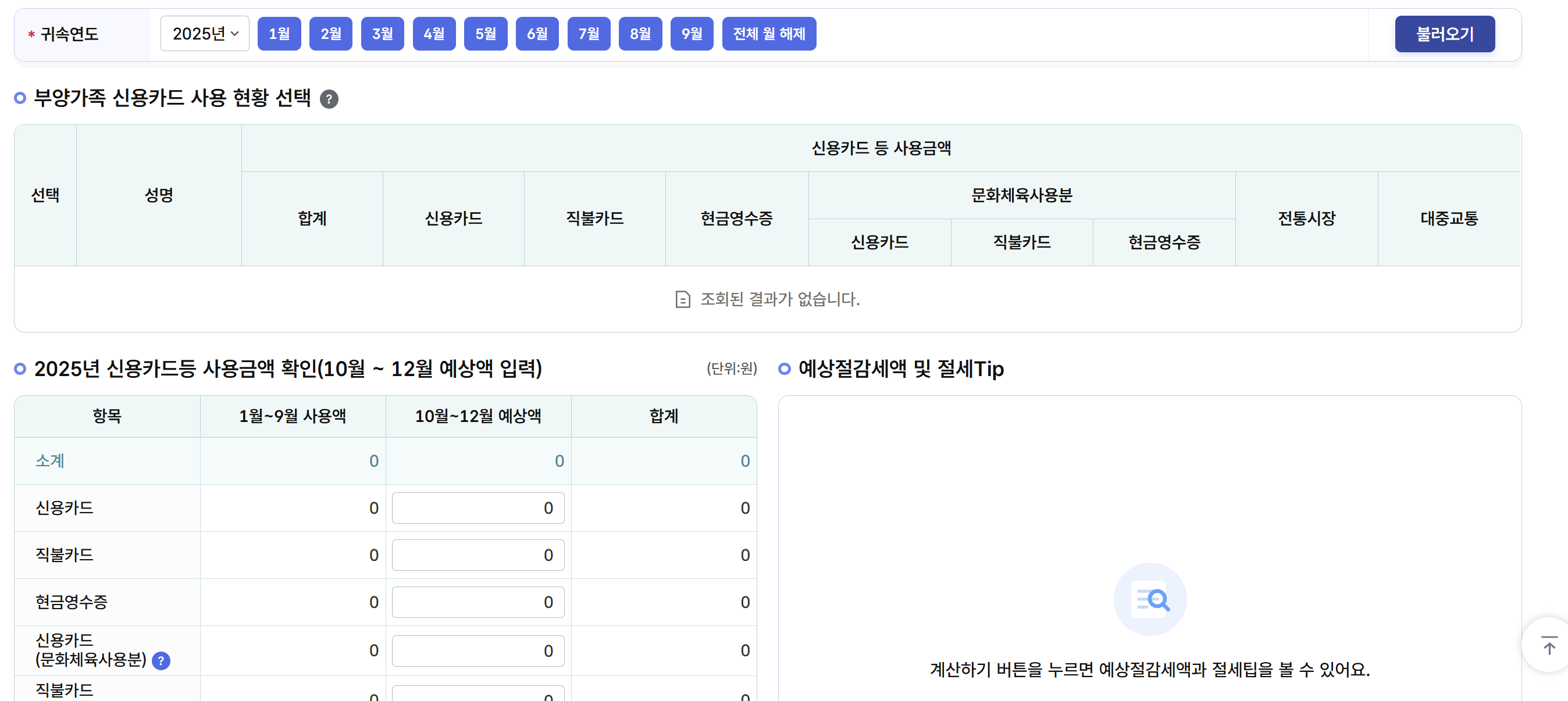Click 직불카드 10월~12월 예상액 input field
The height and width of the screenshot is (701, 1568).
[478, 555]
